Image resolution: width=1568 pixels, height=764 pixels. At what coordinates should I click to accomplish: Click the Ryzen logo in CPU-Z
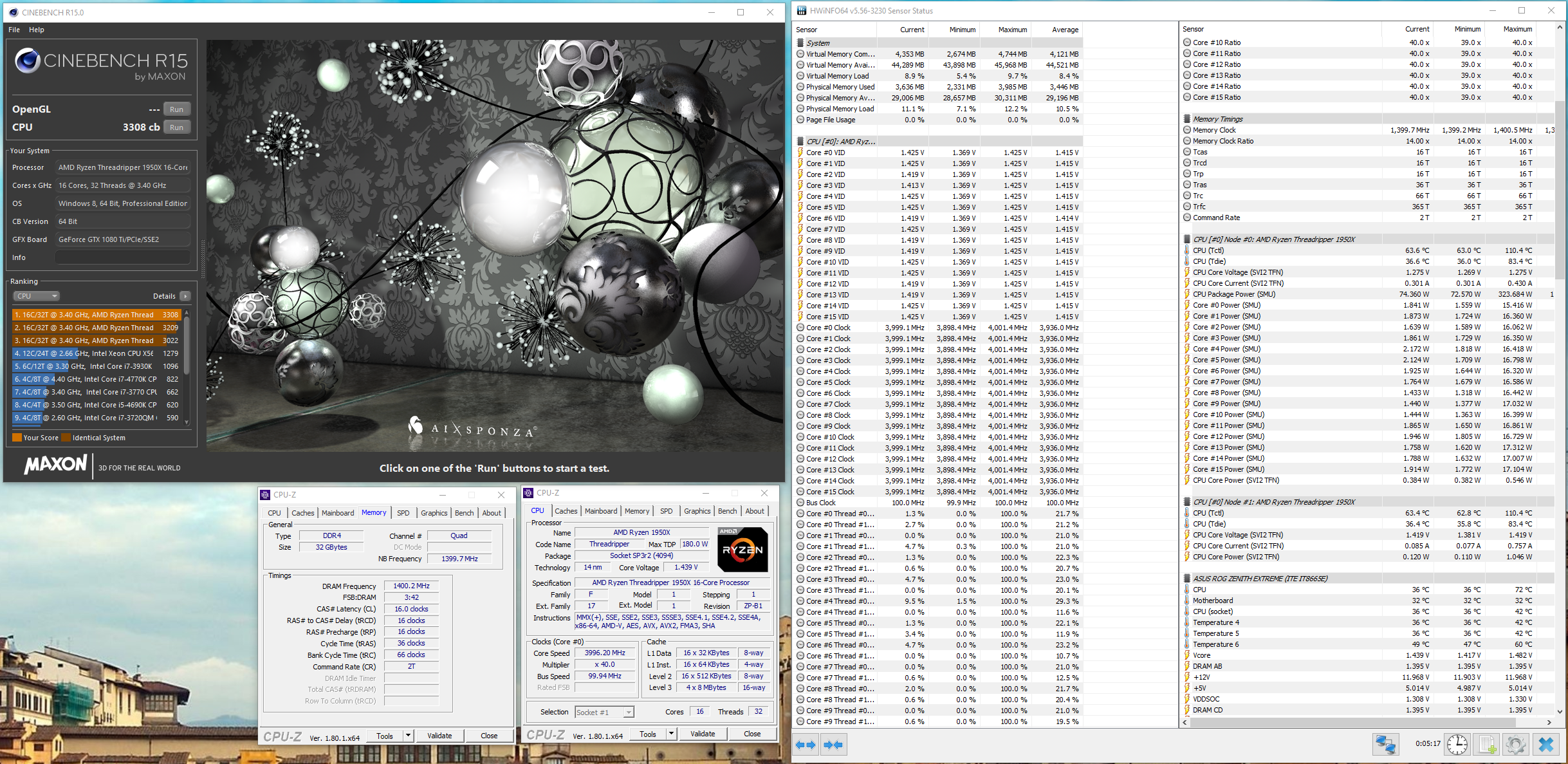click(x=742, y=549)
